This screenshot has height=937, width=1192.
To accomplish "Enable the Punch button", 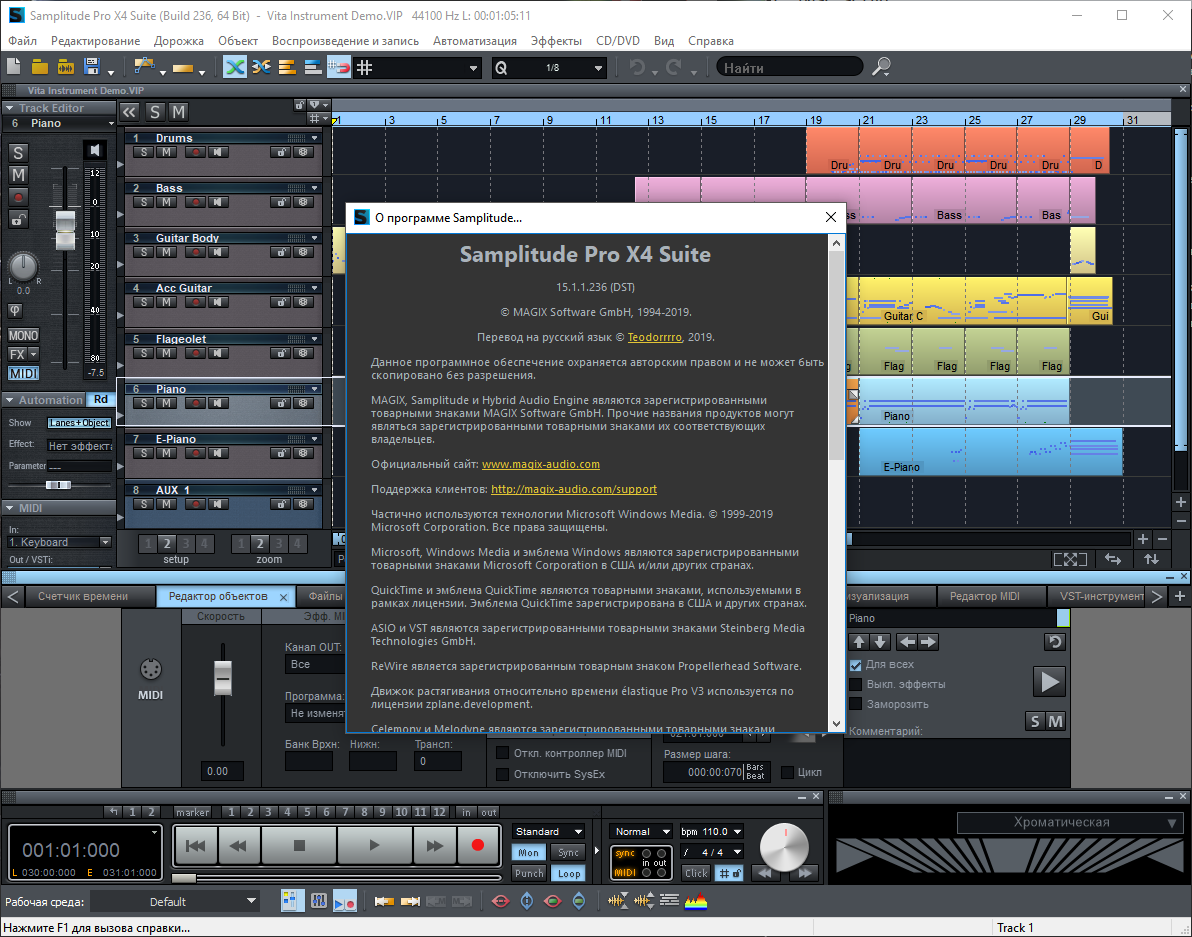I will 529,873.
